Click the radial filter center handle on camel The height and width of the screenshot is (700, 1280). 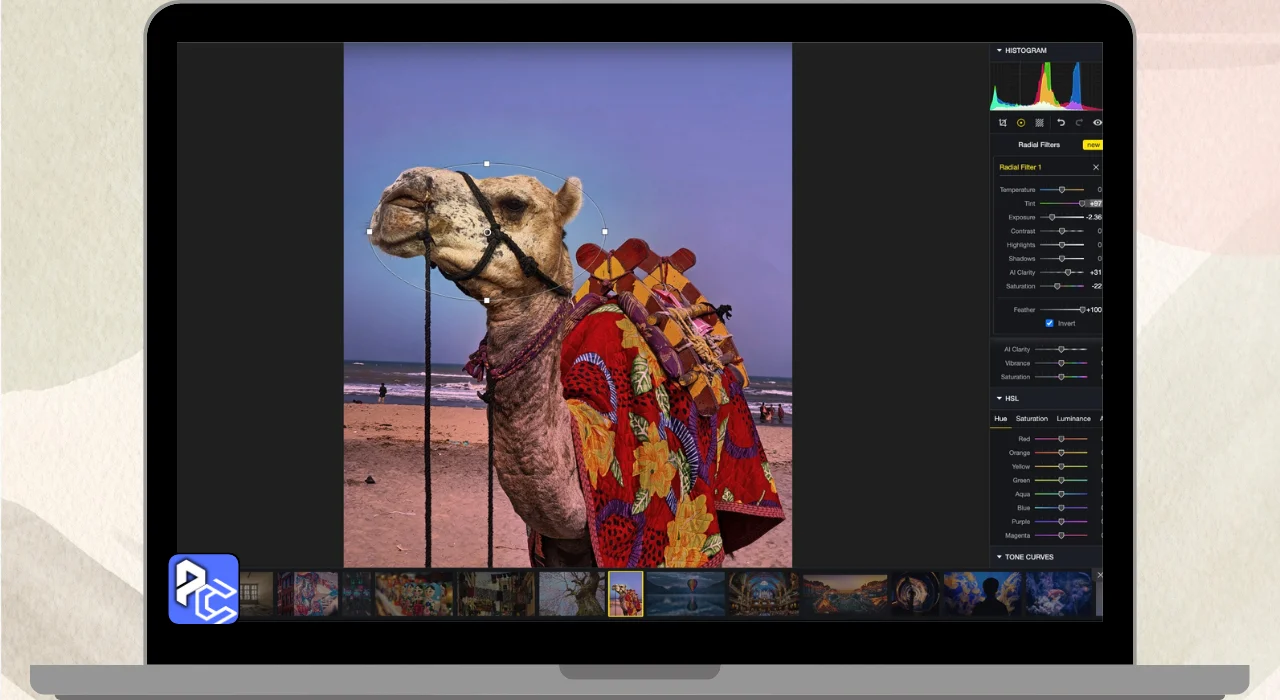coord(487,232)
